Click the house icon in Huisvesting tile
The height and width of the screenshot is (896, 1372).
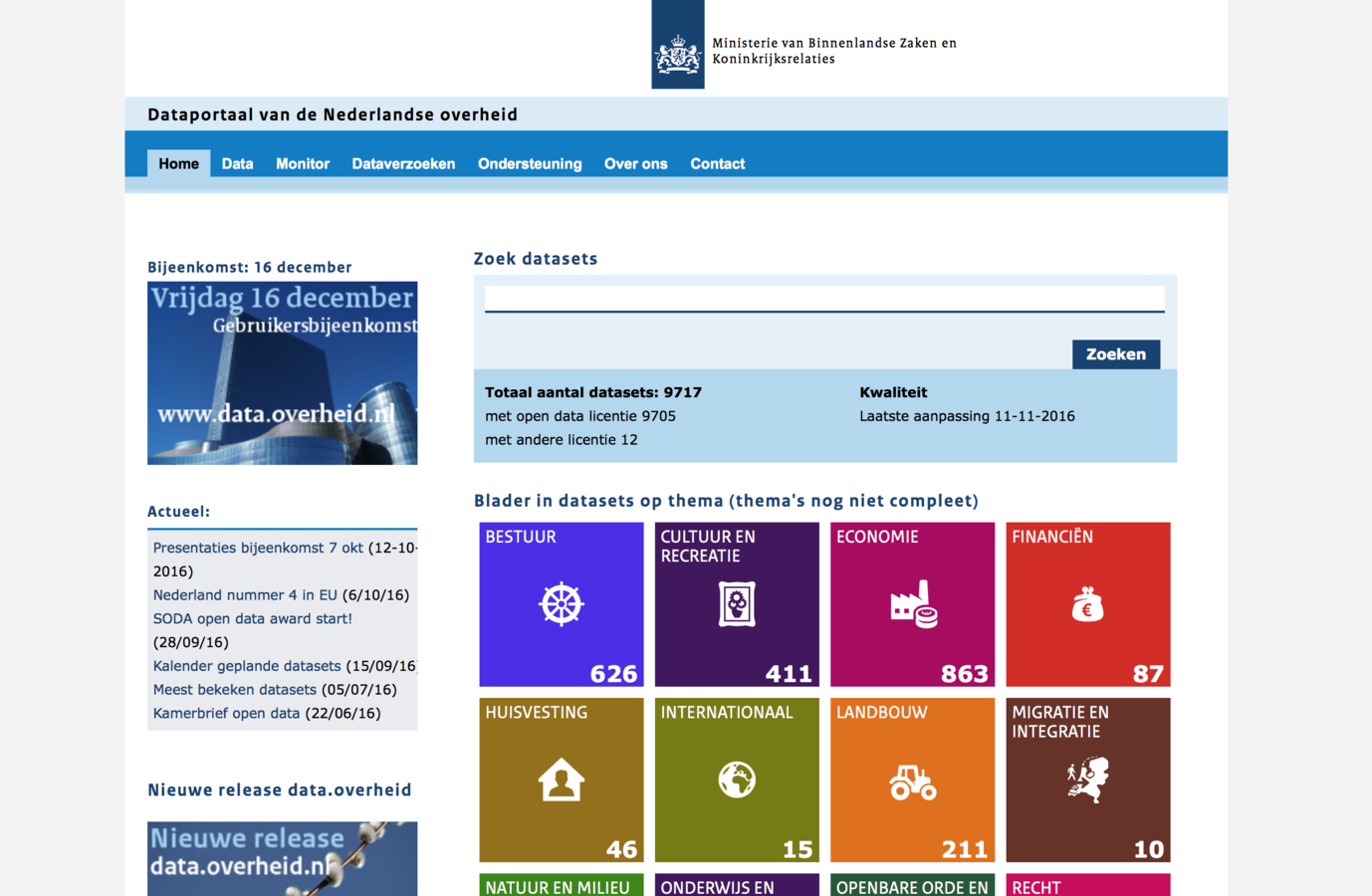pyautogui.click(x=562, y=780)
